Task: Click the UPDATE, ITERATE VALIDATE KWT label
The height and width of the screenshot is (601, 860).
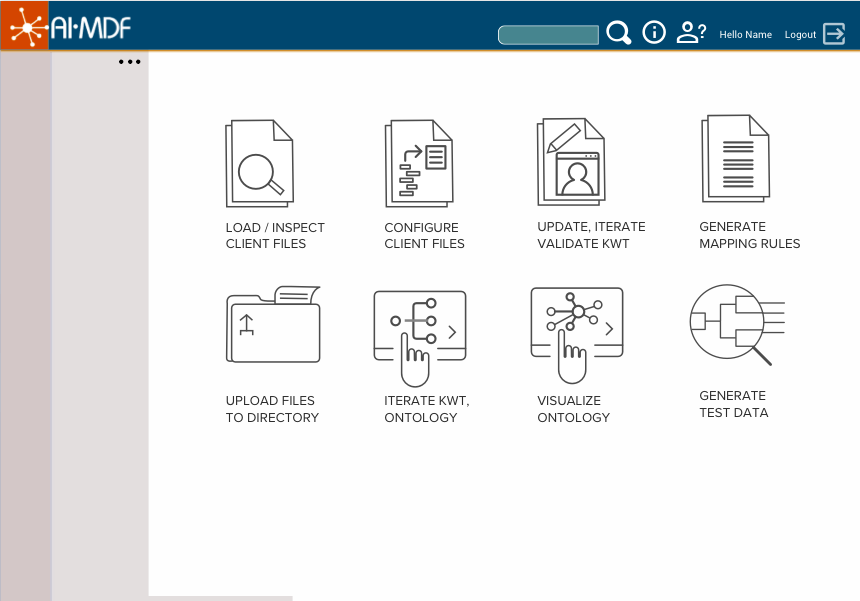Action: (591, 235)
